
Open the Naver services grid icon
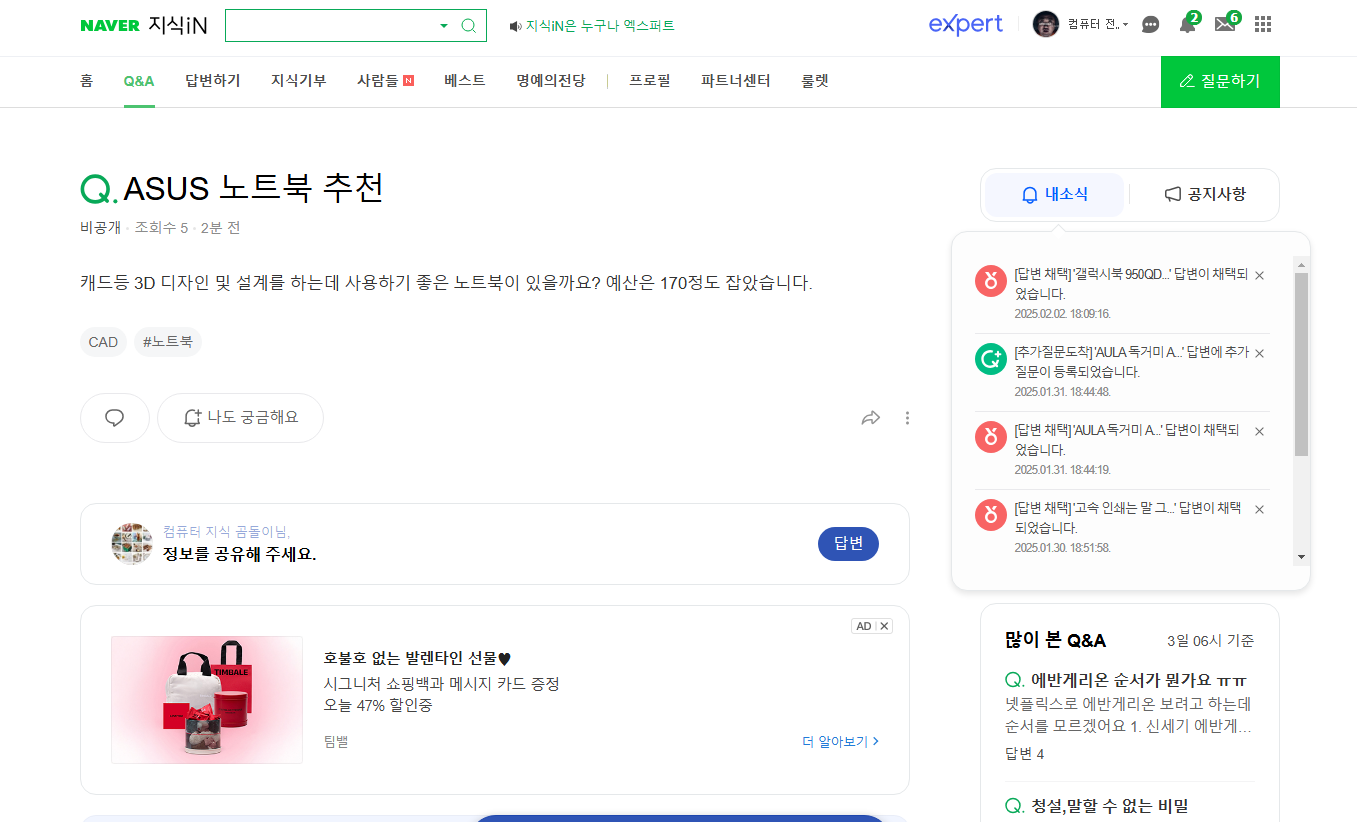1263,25
